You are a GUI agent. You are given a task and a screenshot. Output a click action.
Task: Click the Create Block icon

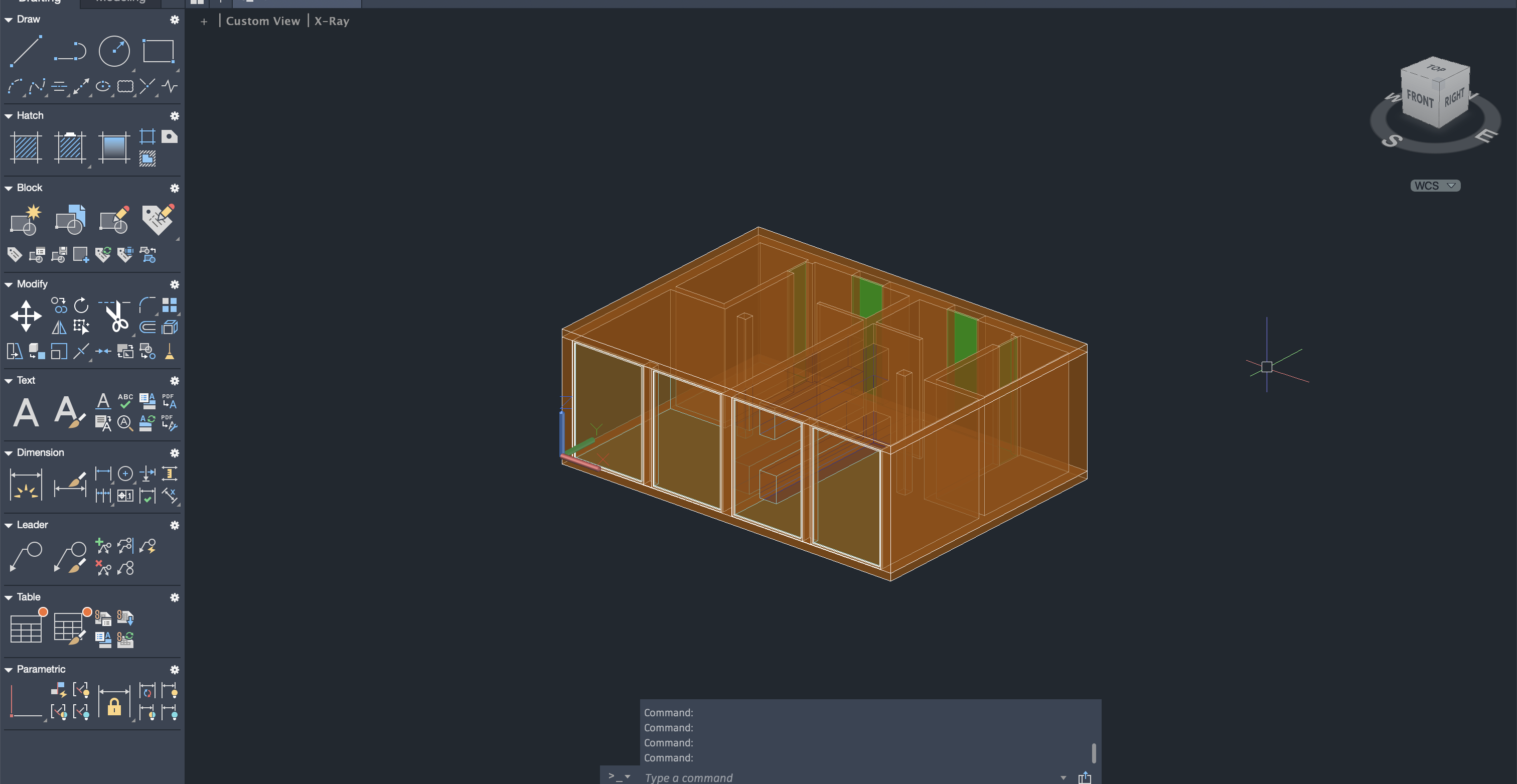point(26,220)
